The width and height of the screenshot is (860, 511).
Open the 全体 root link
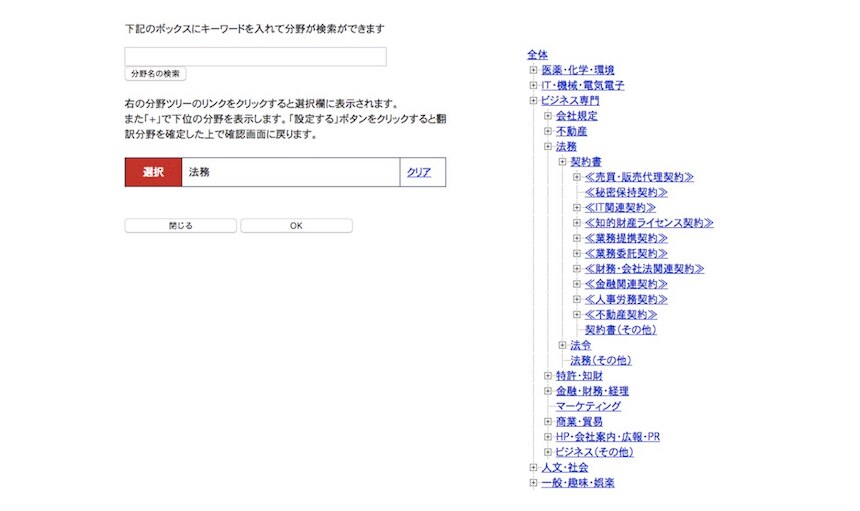[537, 54]
